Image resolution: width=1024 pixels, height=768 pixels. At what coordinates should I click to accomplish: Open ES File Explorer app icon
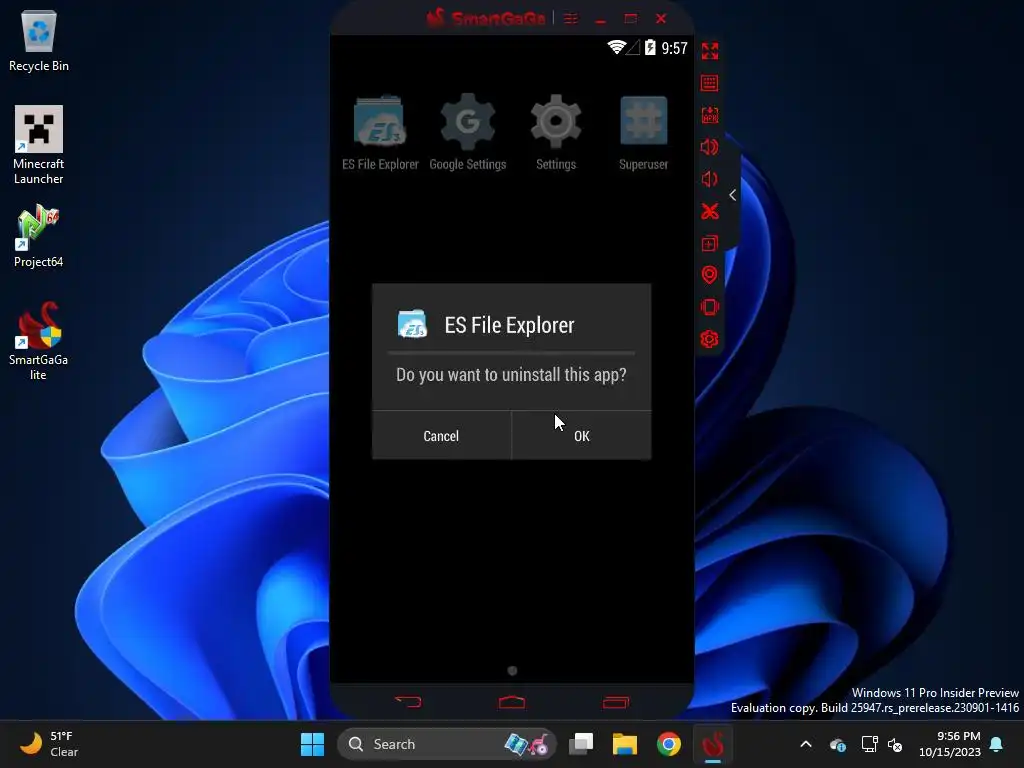380,133
